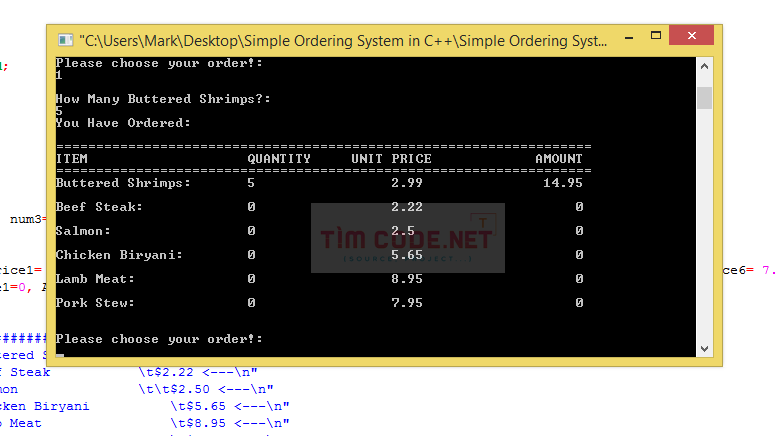The width and height of the screenshot is (776, 436).
Task: Click '\t$5.65 <---\n"' code line in editor
Action: 230,406
